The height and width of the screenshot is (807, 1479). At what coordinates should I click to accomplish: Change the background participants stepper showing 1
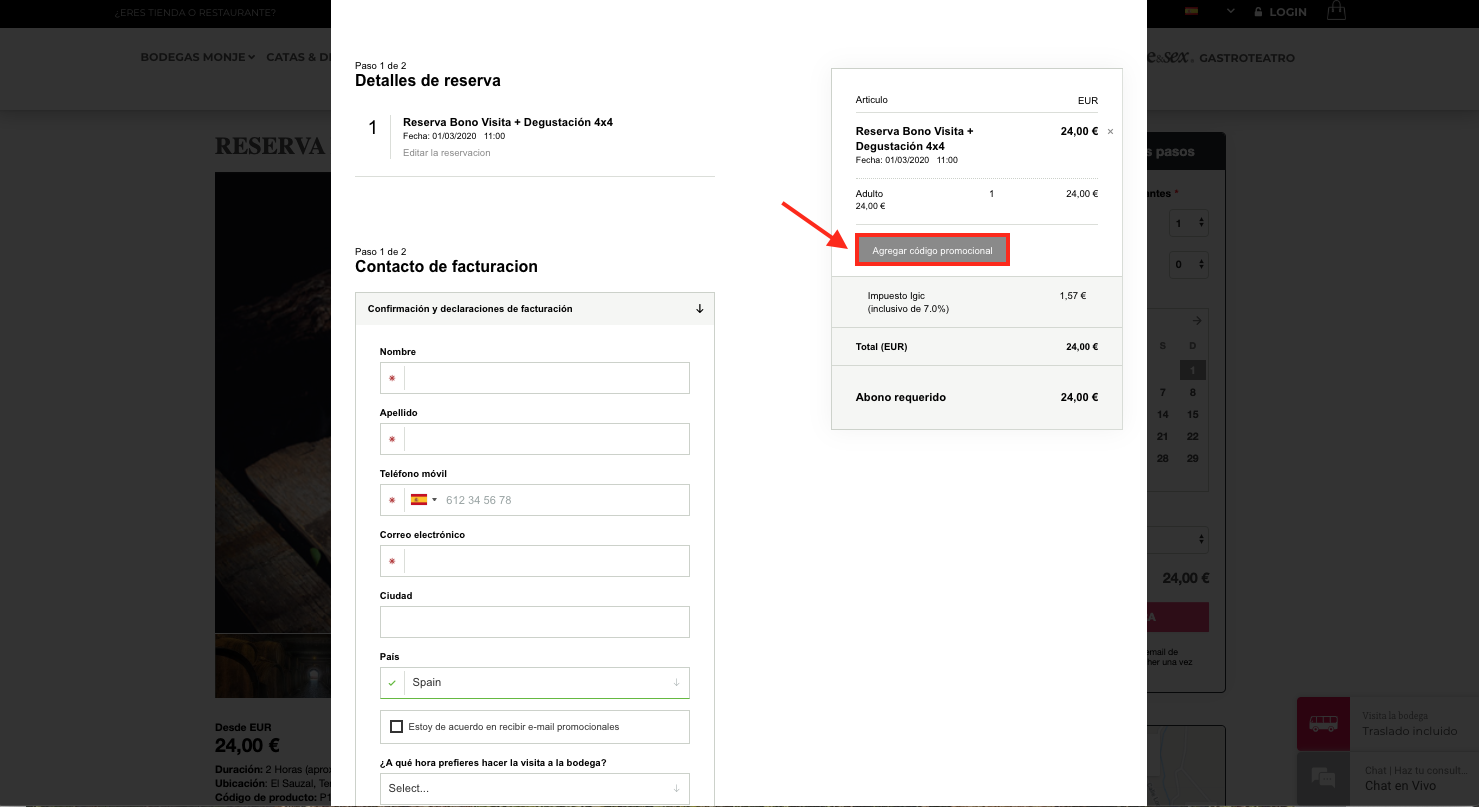(x=1191, y=223)
